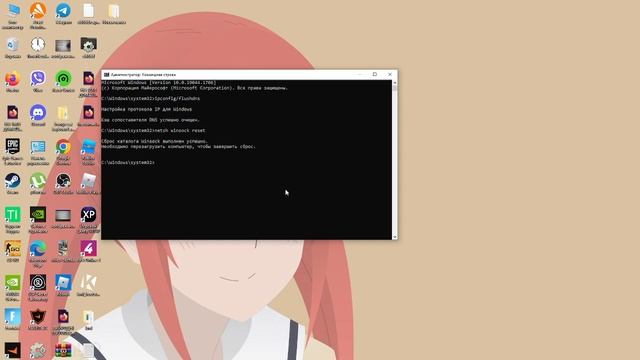Click the C:\Windows\system32> prompt line at bottom
Image resolution: width=640 pixels, height=360 pixels.
click(x=128, y=162)
